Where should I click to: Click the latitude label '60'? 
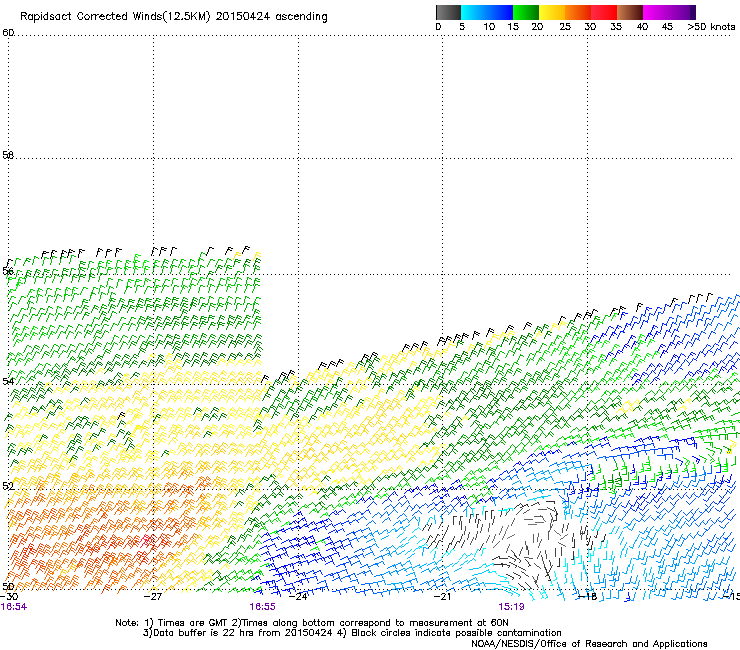click(8, 33)
